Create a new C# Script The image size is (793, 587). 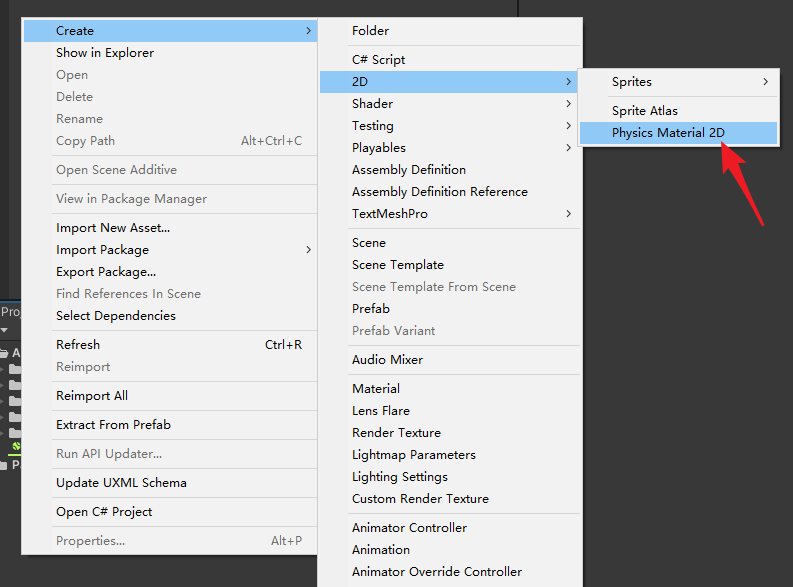pyautogui.click(x=449, y=60)
